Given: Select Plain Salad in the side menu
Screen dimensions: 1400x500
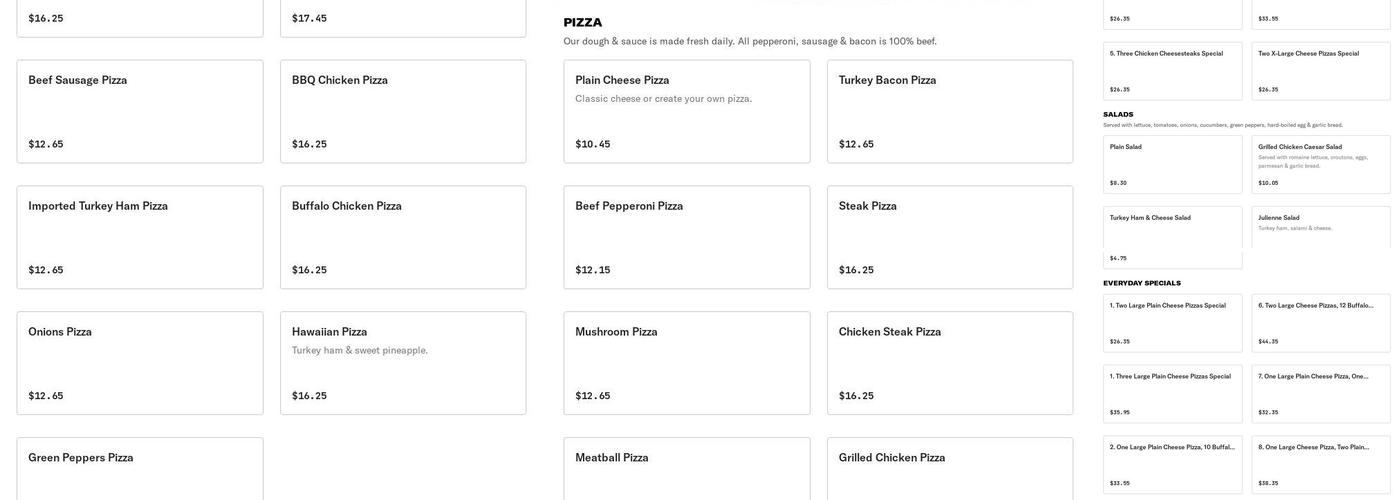Looking at the screenshot, I should click(x=1172, y=164).
